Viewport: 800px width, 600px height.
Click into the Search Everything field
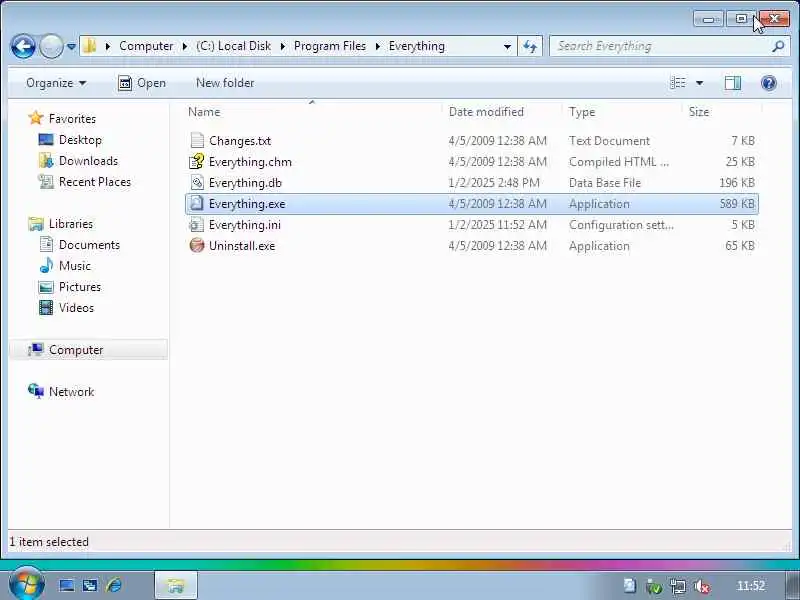661,46
